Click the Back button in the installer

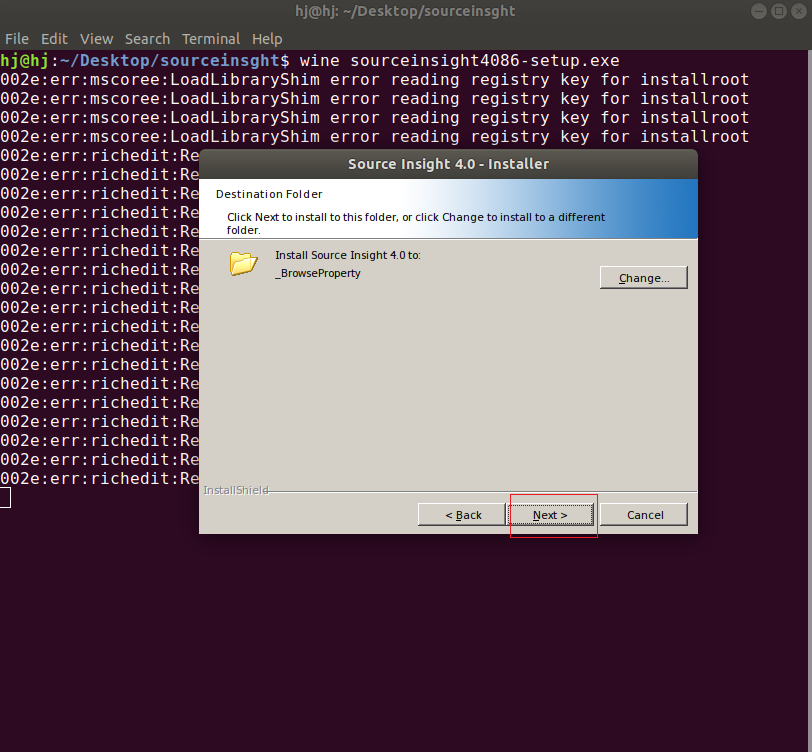click(461, 514)
